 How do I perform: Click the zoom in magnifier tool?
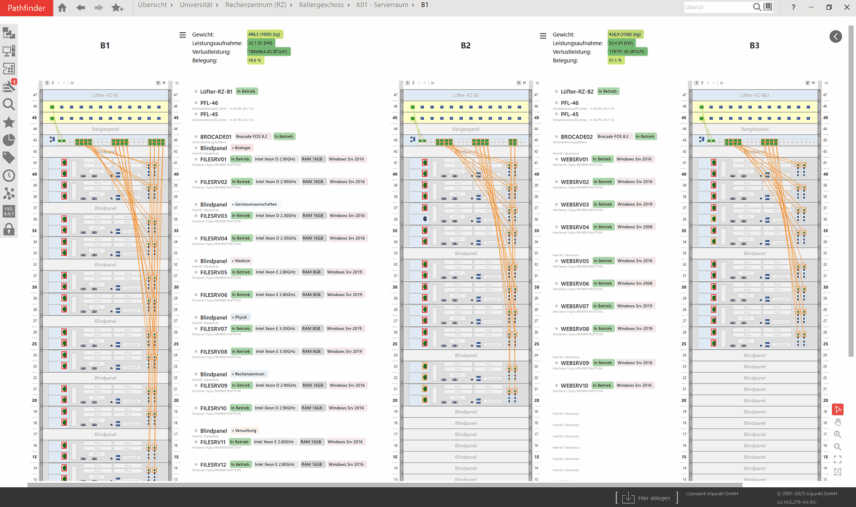click(838, 435)
